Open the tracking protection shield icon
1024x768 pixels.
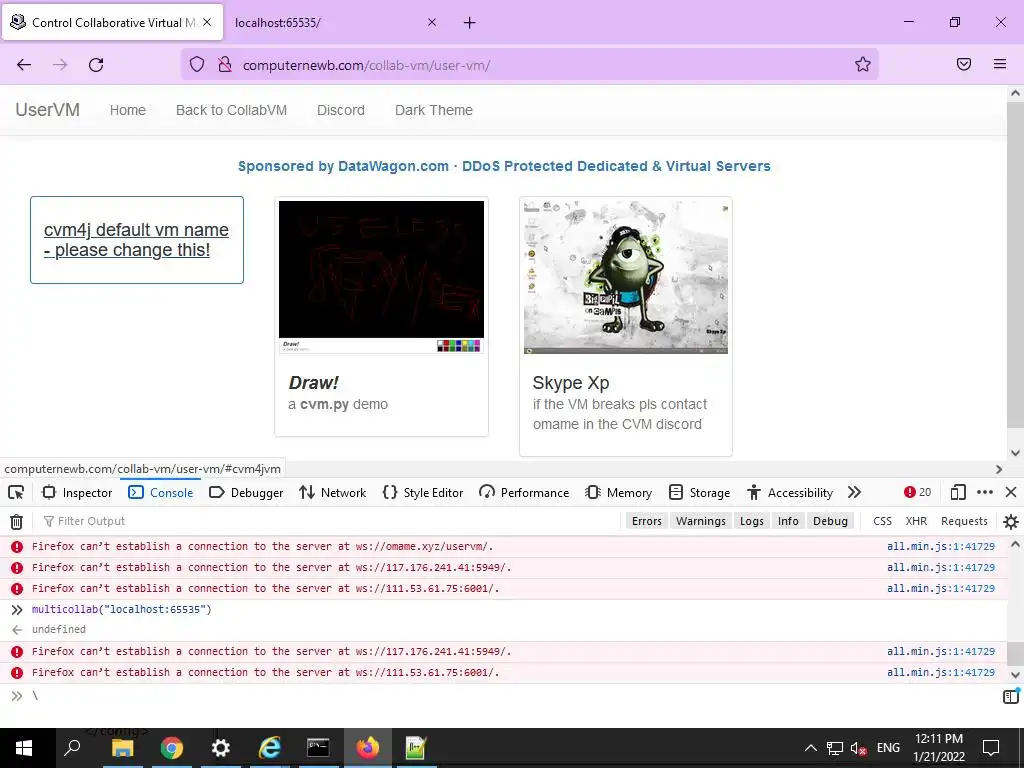click(197, 64)
